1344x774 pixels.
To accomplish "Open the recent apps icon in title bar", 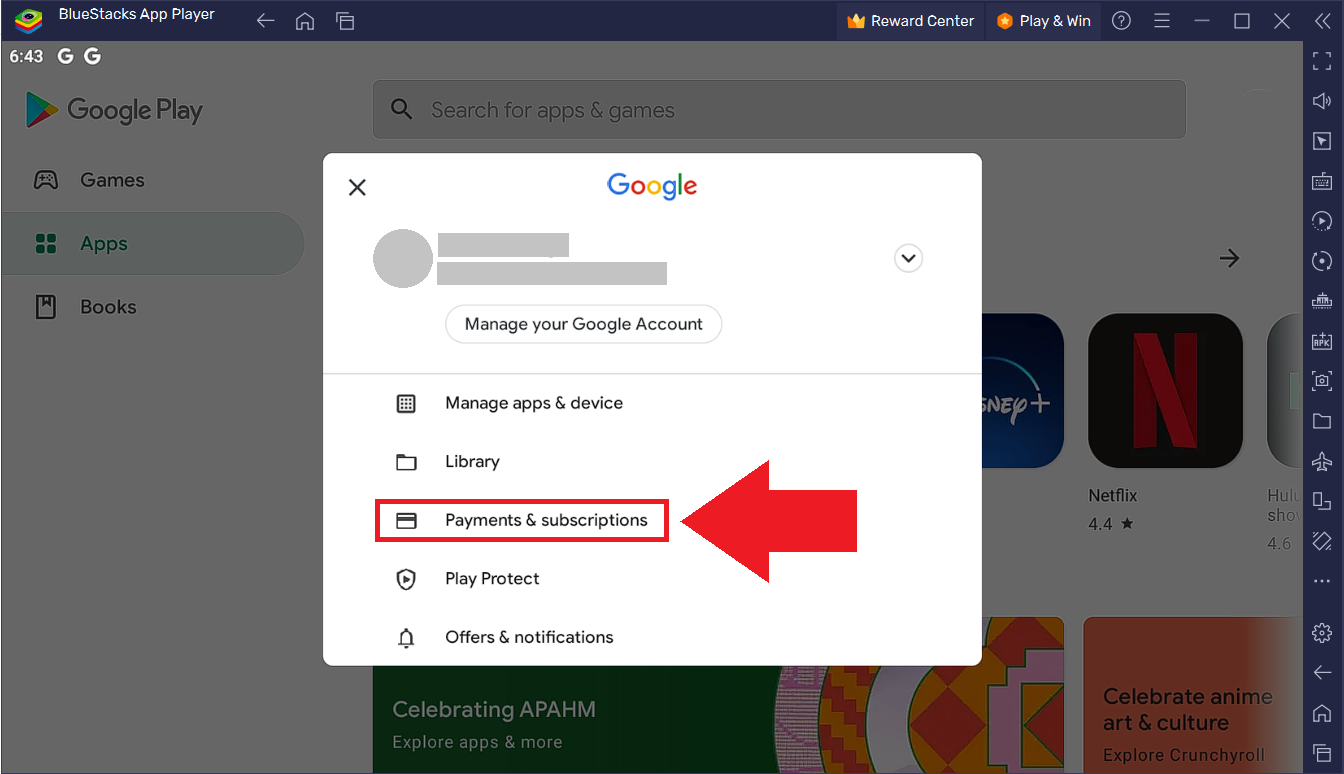I will (x=345, y=21).
